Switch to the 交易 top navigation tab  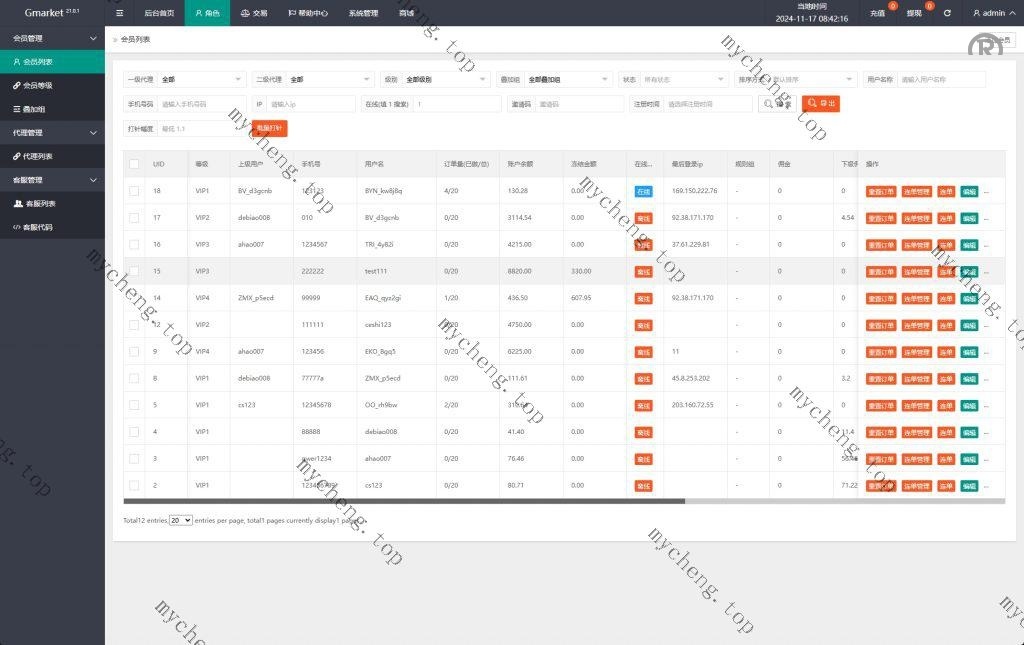(253, 13)
